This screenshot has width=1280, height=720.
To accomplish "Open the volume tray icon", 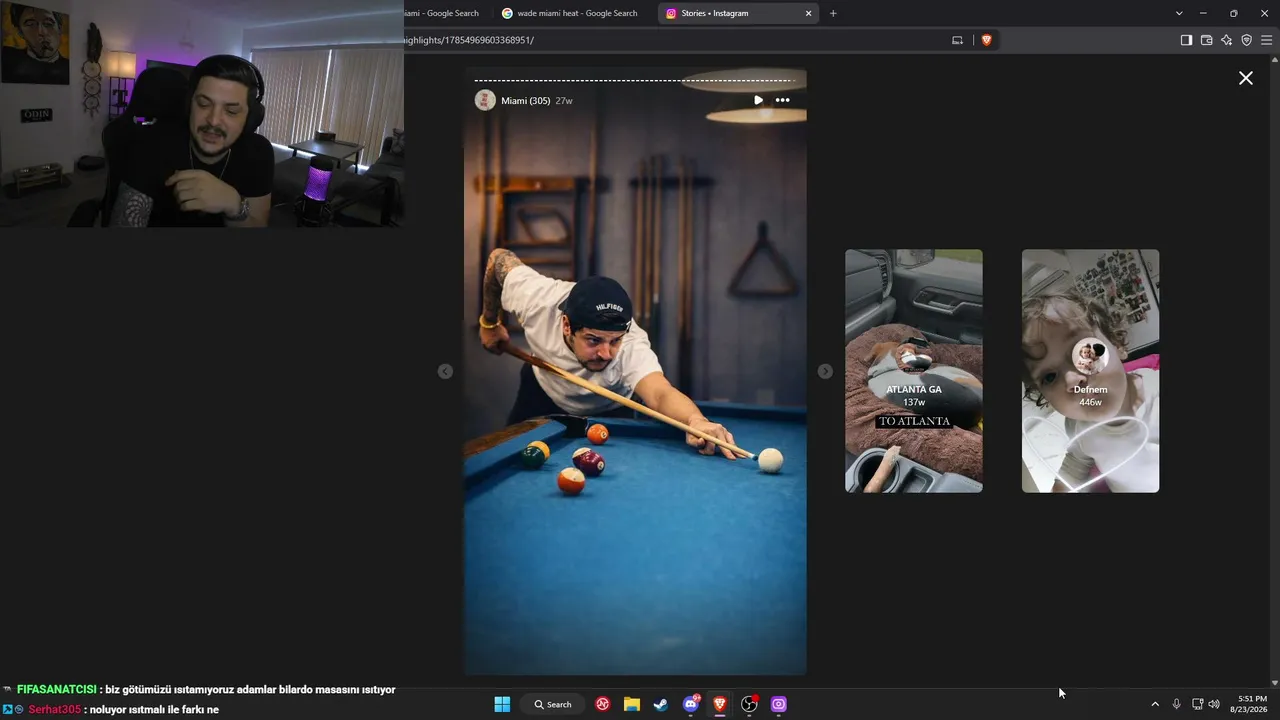I will pos(1214,704).
